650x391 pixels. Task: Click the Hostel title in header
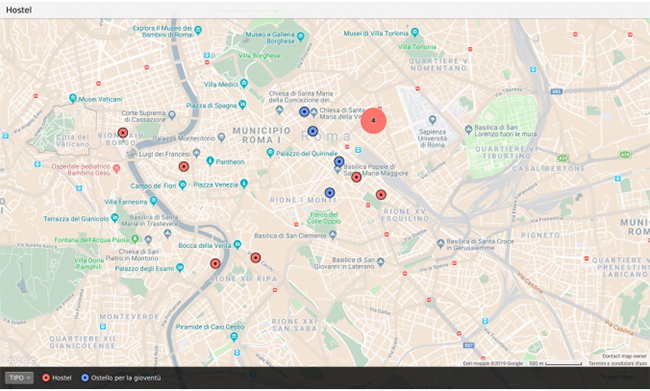click(19, 10)
